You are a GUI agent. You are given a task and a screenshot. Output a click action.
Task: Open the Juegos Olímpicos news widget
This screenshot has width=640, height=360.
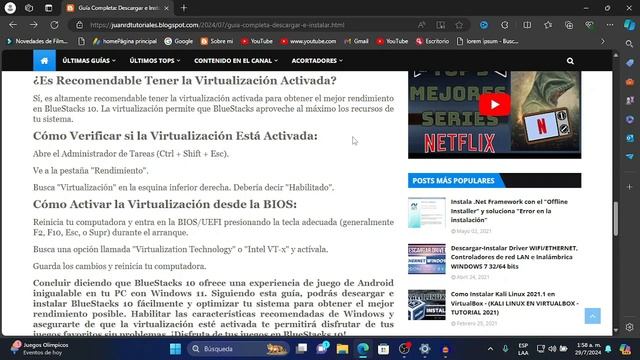click(40, 349)
